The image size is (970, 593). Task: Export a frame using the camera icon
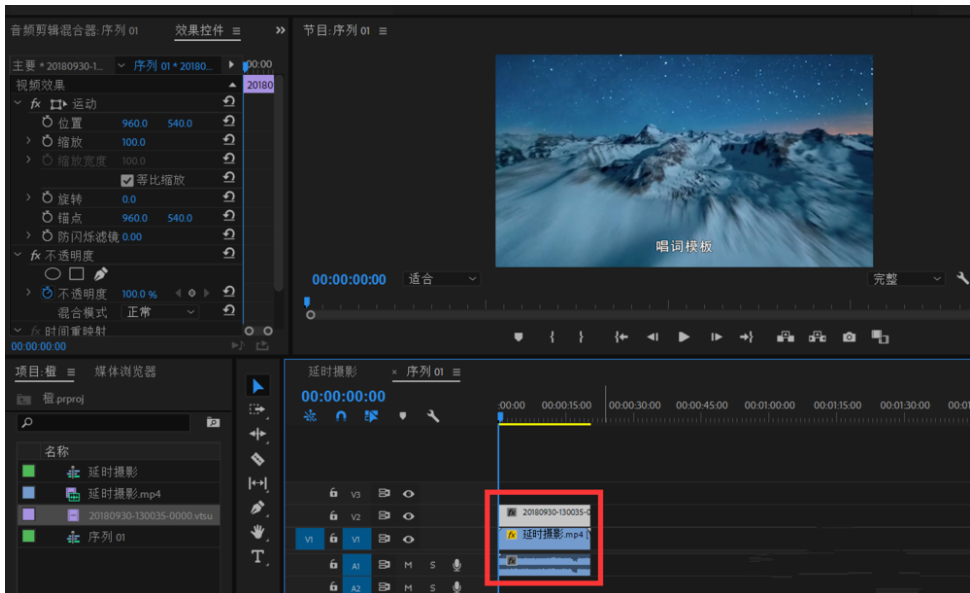849,338
